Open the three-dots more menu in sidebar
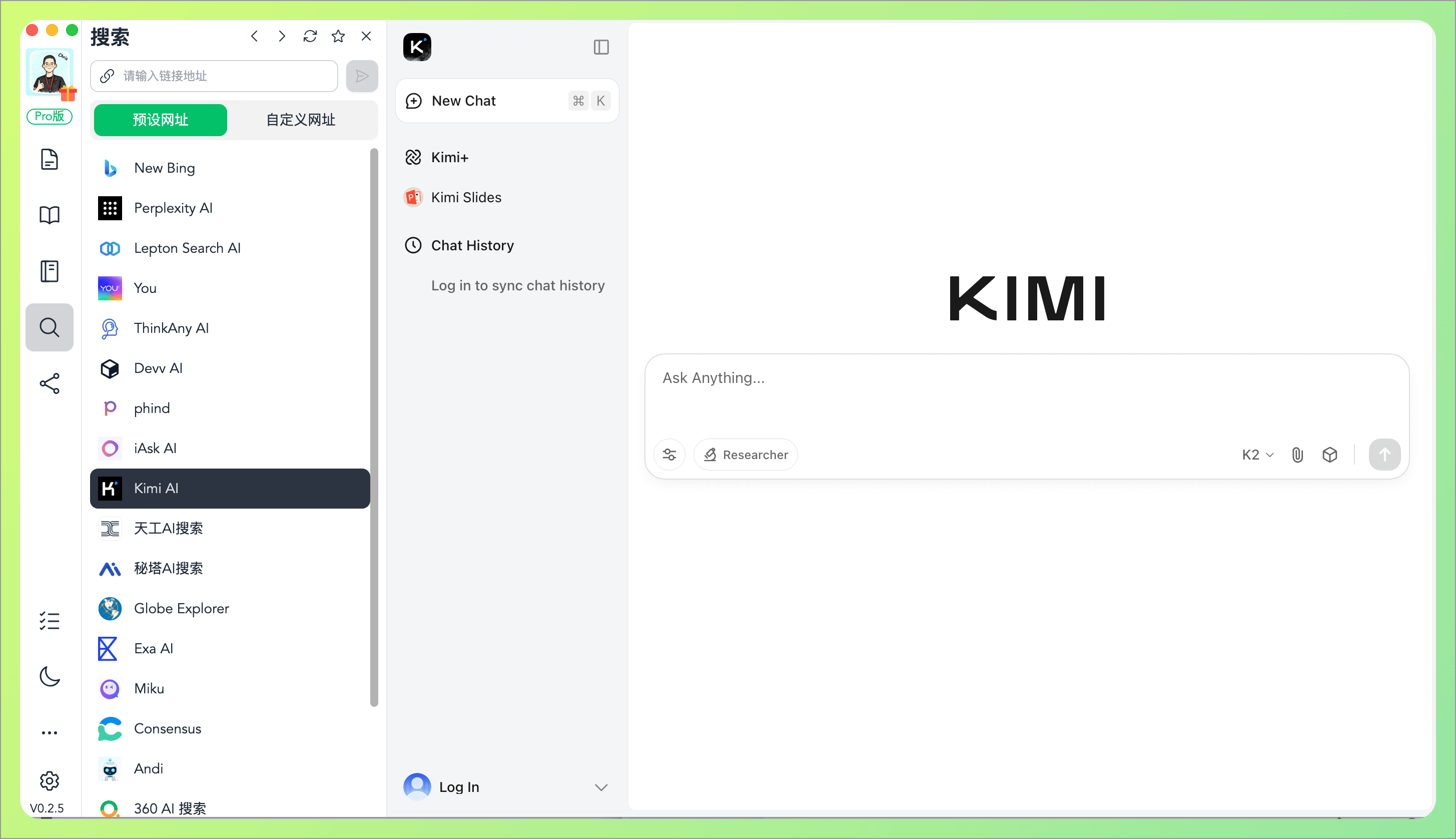The width and height of the screenshot is (1456, 839). click(50, 732)
